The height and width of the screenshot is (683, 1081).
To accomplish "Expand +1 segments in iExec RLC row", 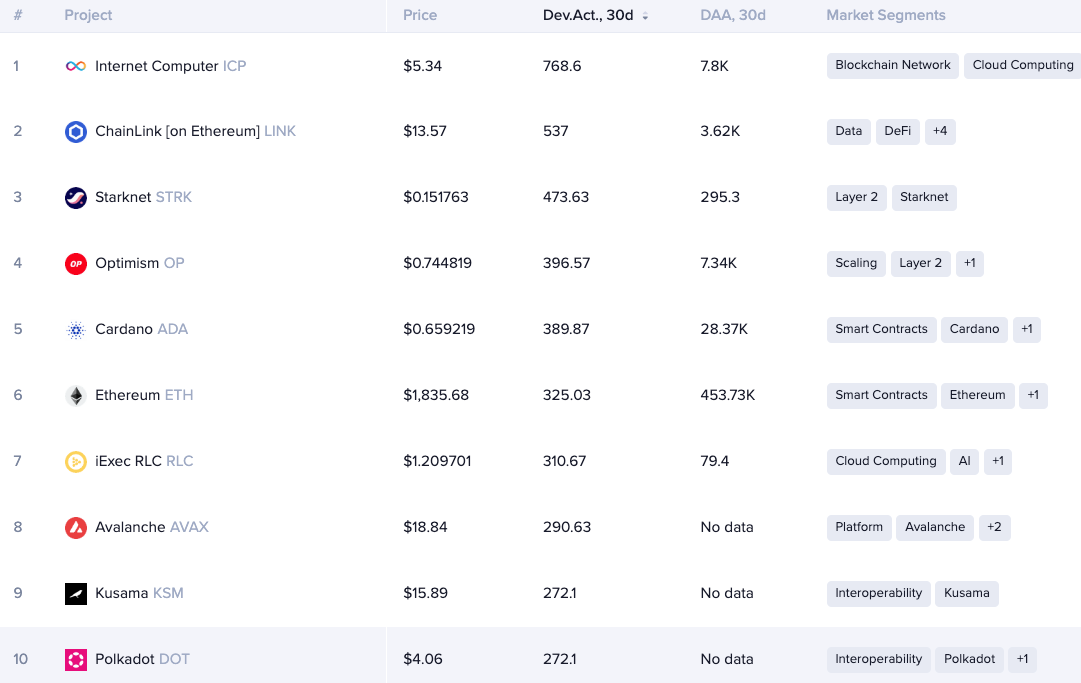I will (x=998, y=461).
